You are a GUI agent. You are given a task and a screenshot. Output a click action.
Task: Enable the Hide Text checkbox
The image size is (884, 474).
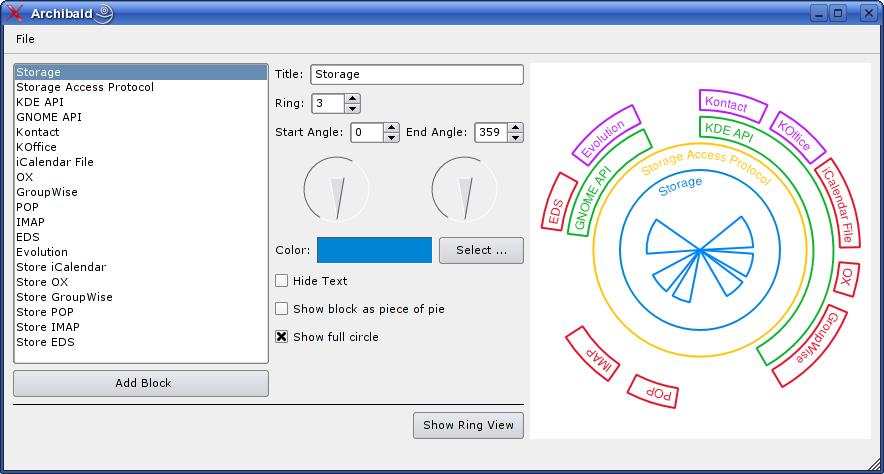282,281
